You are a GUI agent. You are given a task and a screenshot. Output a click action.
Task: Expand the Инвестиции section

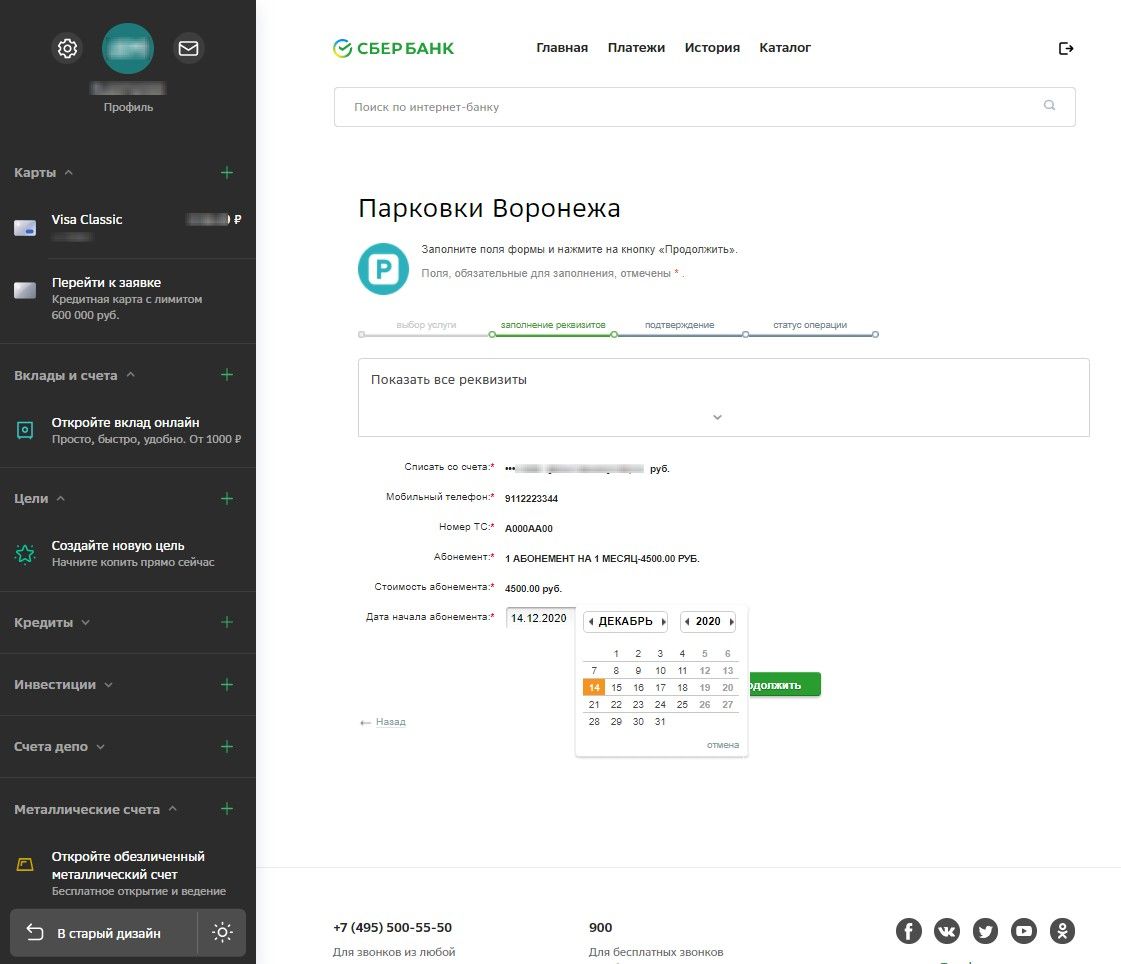pyautogui.click(x=109, y=684)
